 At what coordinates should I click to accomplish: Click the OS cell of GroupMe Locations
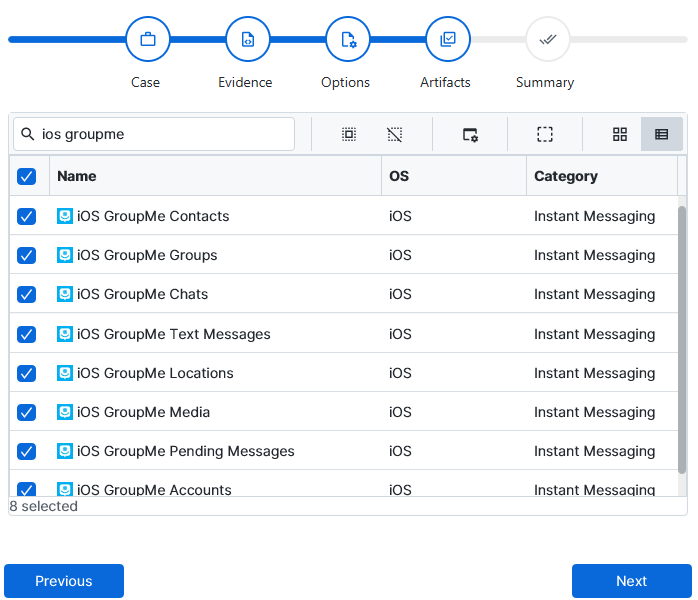click(400, 373)
